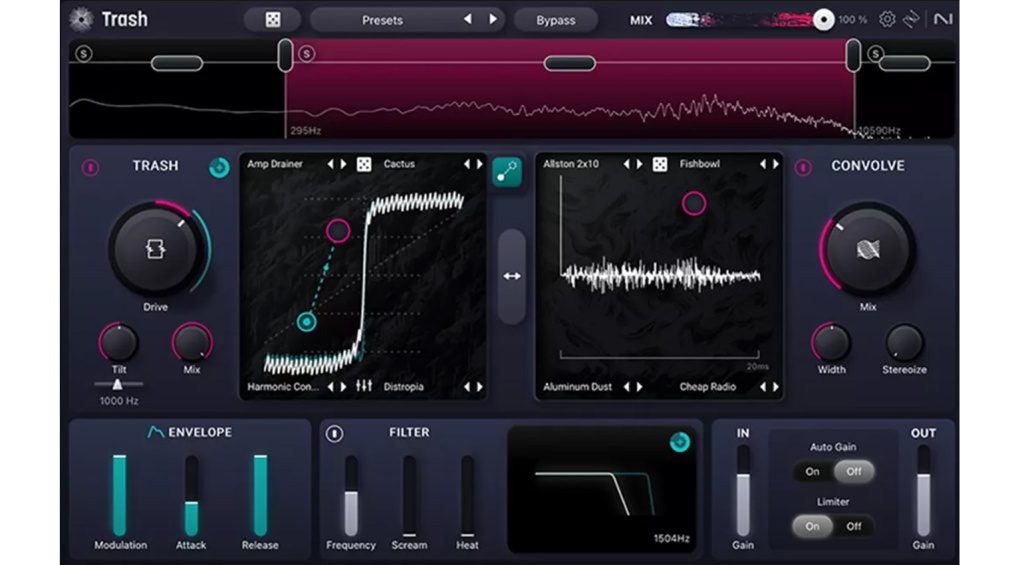This screenshot has height=565, width=1024.
Task: Previous arrow for Amp Drainer
Action: pyautogui.click(x=330, y=164)
